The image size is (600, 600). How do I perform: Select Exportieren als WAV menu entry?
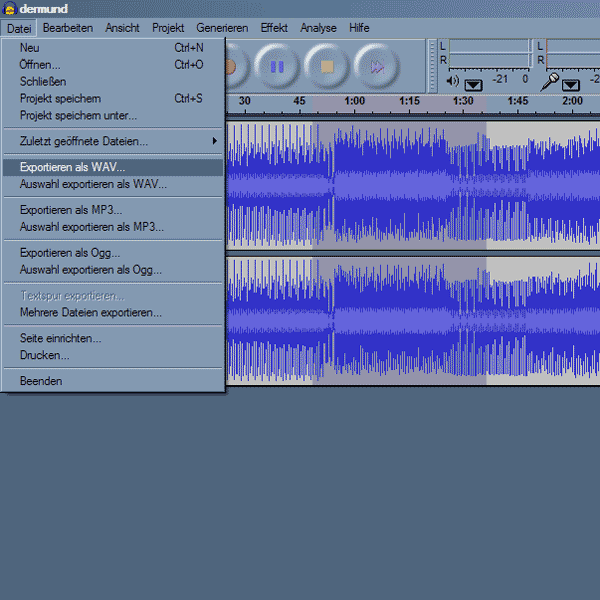click(x=73, y=167)
